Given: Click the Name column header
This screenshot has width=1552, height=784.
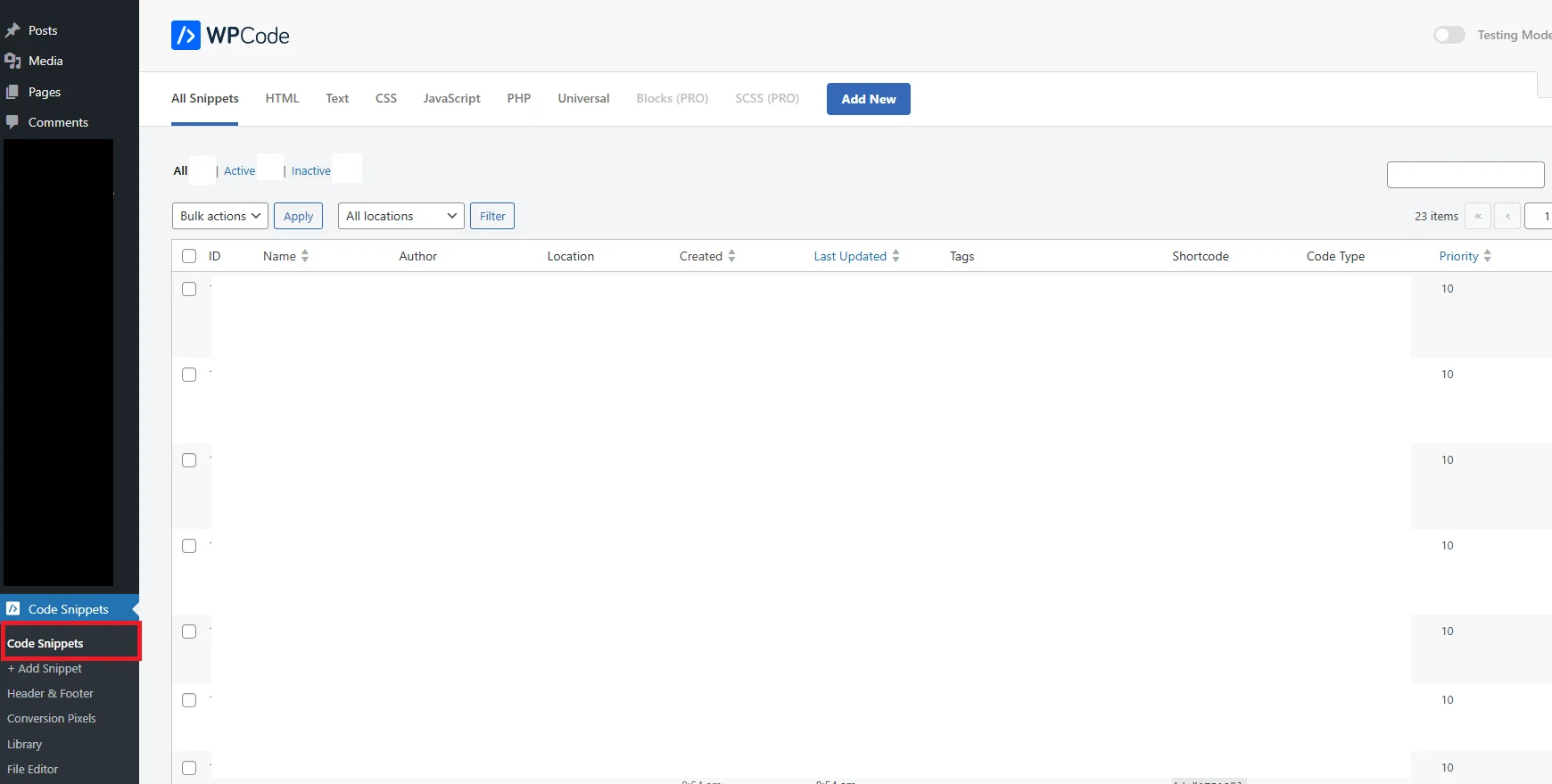Looking at the screenshot, I should pyautogui.click(x=279, y=256).
